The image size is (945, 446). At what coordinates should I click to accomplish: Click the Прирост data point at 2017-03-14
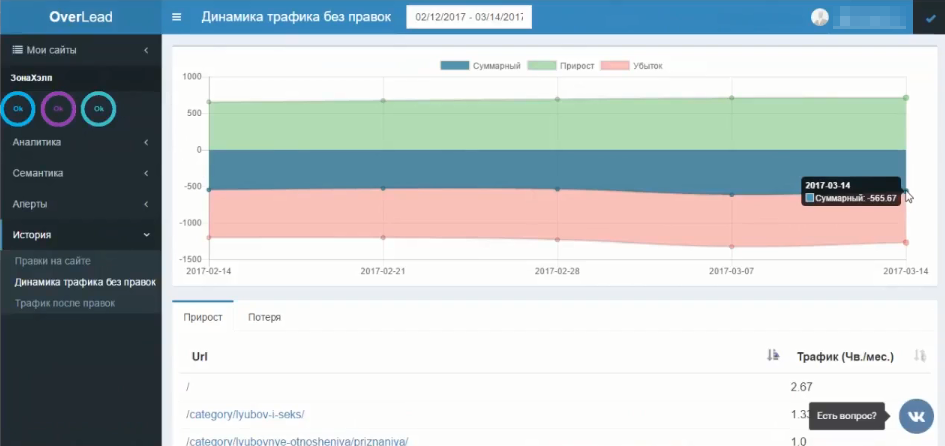click(906, 98)
